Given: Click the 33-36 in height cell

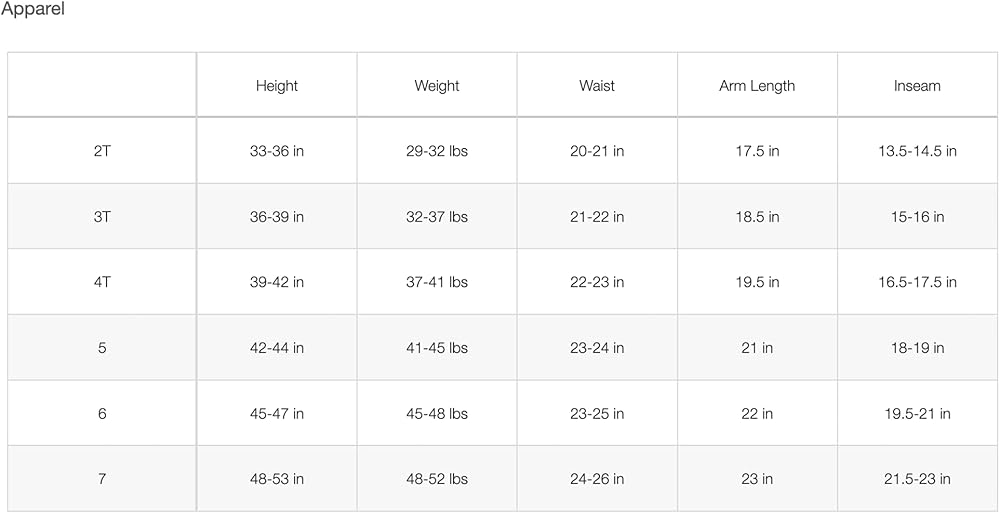Looking at the screenshot, I should 277,151.
